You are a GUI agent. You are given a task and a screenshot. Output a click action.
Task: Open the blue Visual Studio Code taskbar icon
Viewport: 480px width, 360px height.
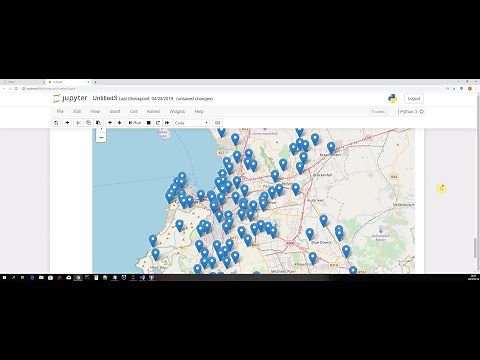click(142, 277)
